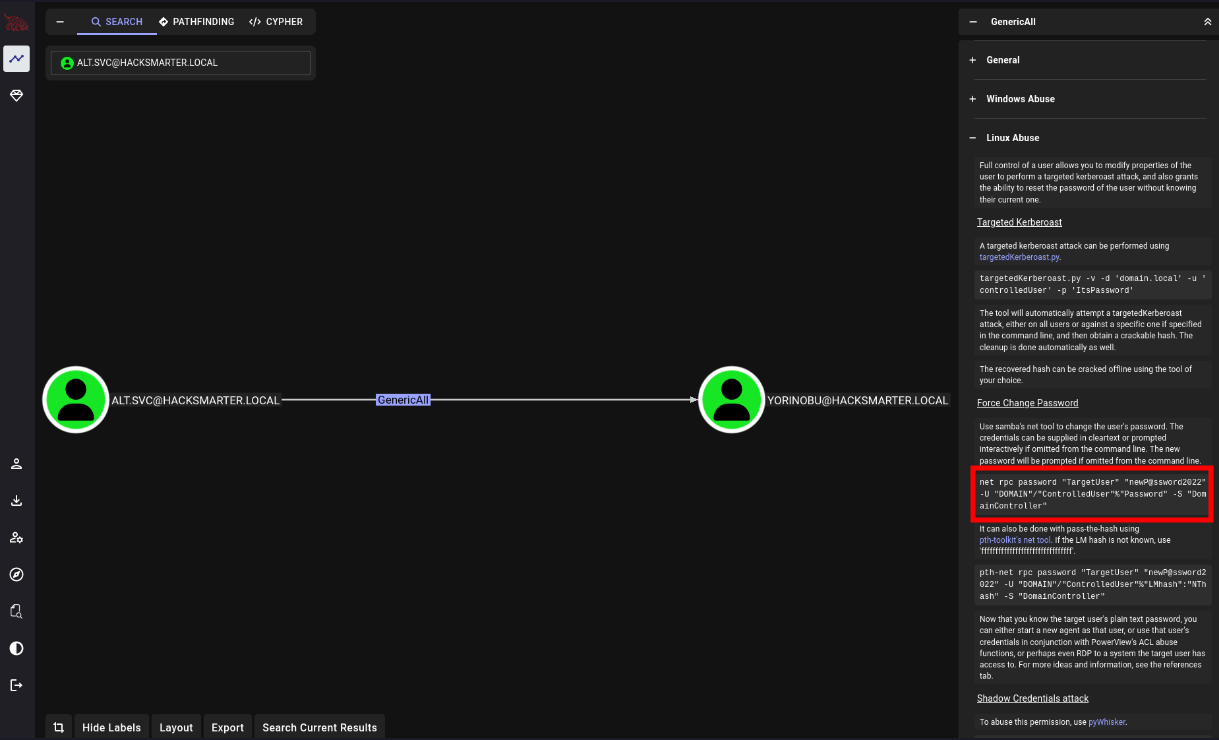Open the Explore graph view icon

pyautogui.click(x=16, y=59)
